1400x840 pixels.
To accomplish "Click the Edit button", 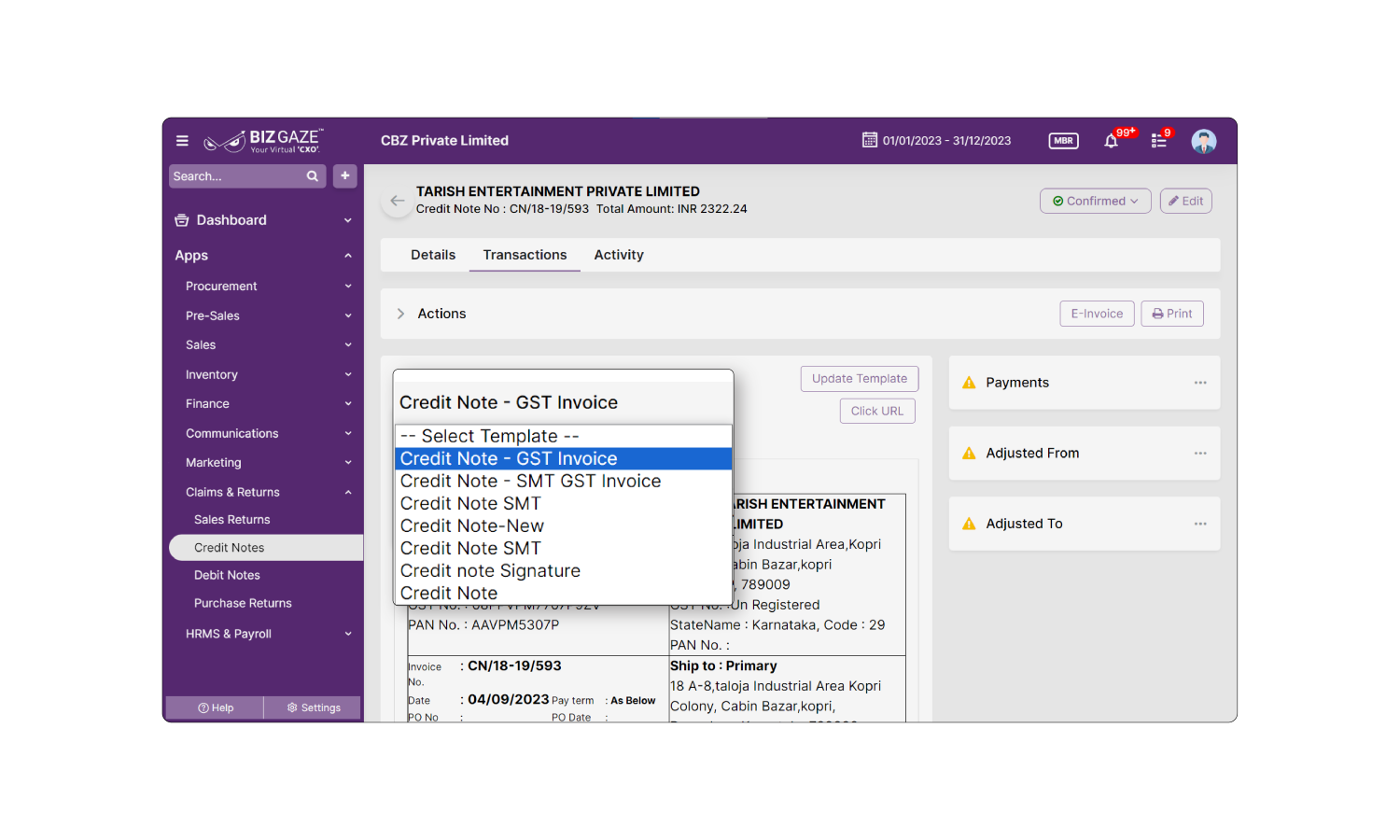I will [1185, 201].
